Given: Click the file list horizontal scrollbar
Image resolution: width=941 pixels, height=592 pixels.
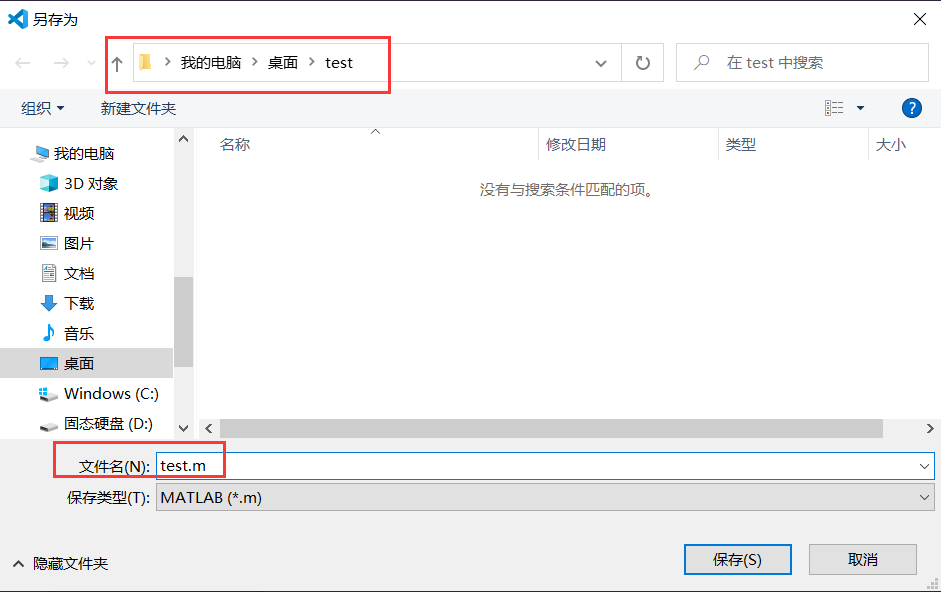Looking at the screenshot, I should (x=551, y=428).
